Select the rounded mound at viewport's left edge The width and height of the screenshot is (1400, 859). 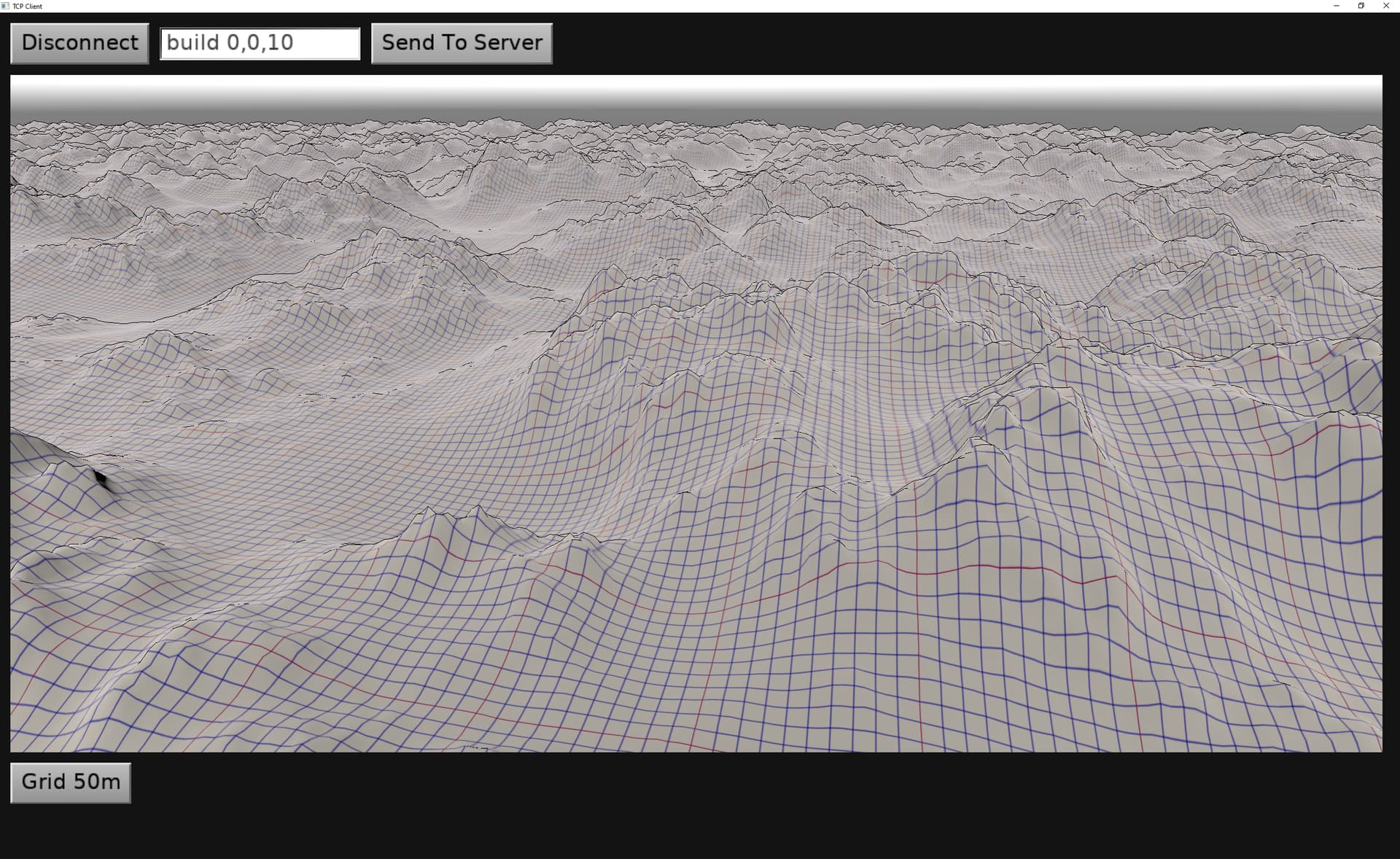(36, 452)
